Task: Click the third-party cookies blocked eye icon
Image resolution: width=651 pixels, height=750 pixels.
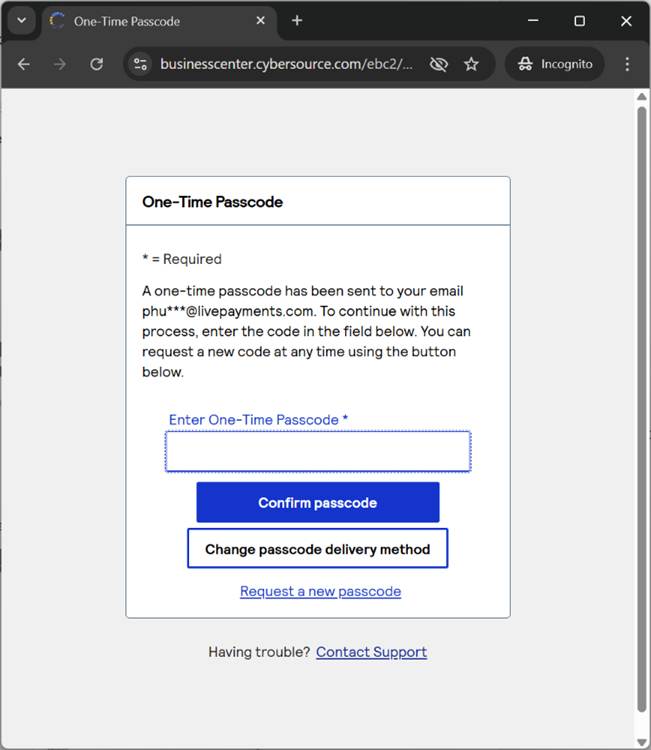Action: 438,64
